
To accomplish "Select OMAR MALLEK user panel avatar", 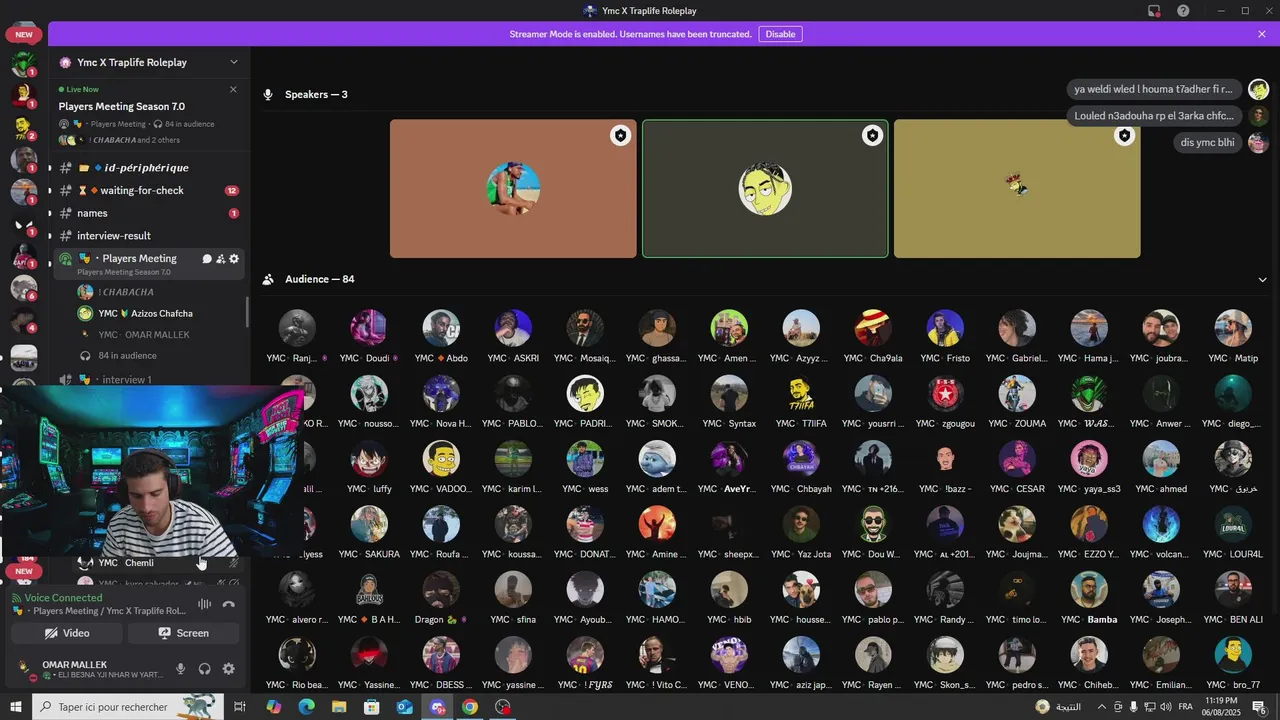I will [24, 669].
